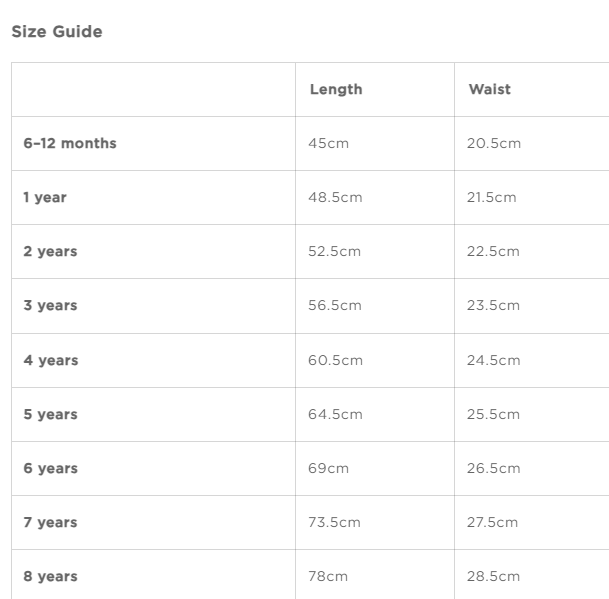Image resolution: width=609 pixels, height=599 pixels.
Task: Click the 4 years row label
Action: tap(50, 360)
